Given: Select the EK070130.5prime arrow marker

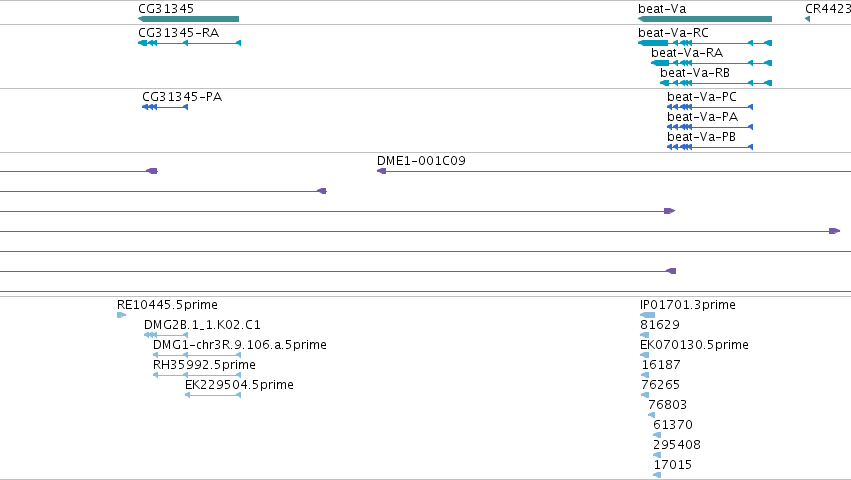Looking at the screenshot, I should (645, 355).
